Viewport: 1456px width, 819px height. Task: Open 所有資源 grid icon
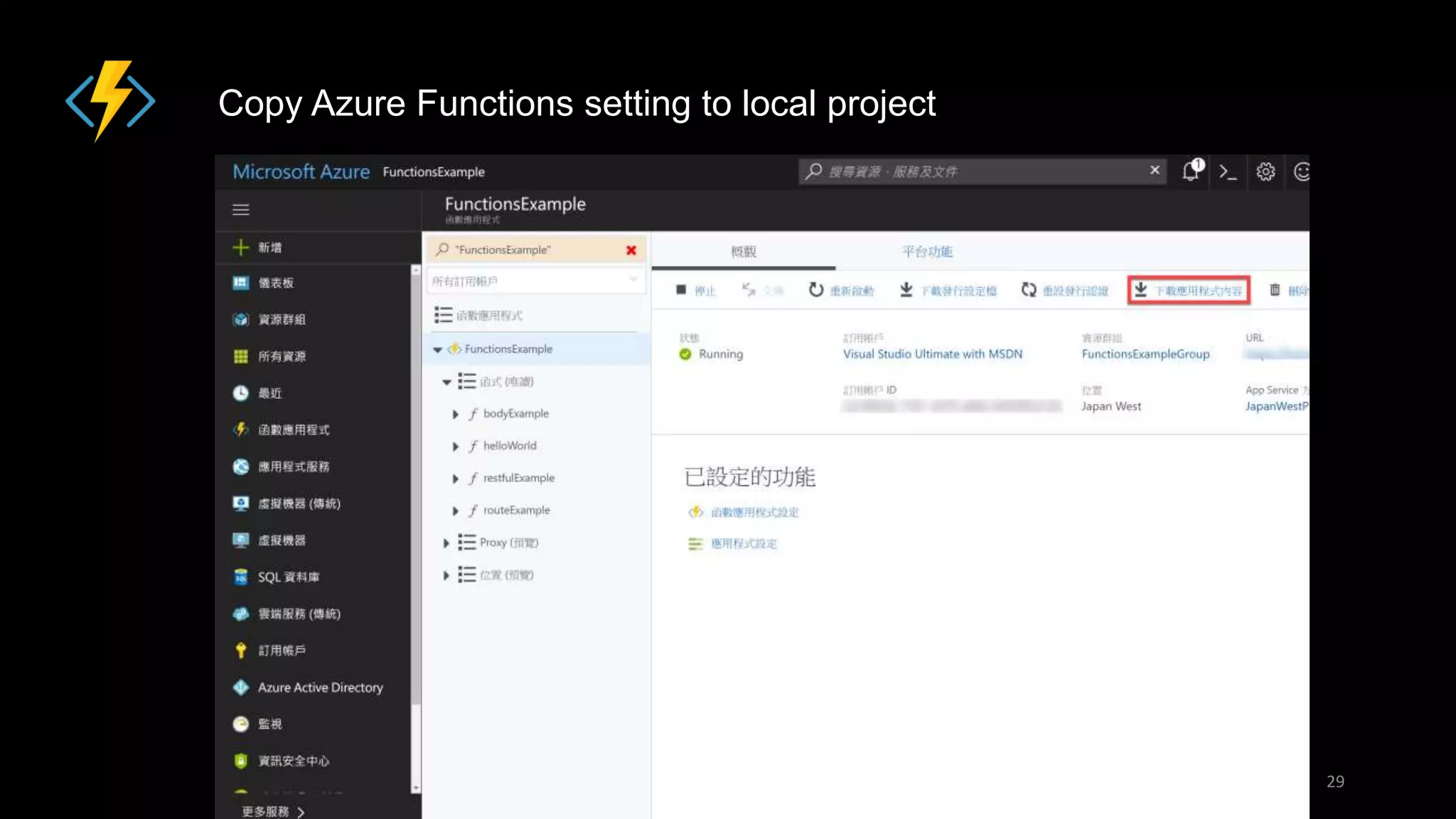[x=241, y=356]
